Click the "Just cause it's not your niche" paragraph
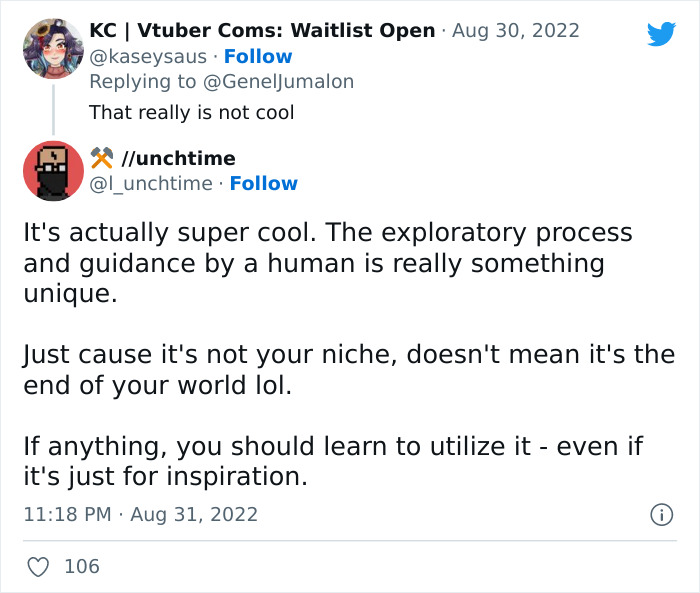 pyautogui.click(x=349, y=369)
